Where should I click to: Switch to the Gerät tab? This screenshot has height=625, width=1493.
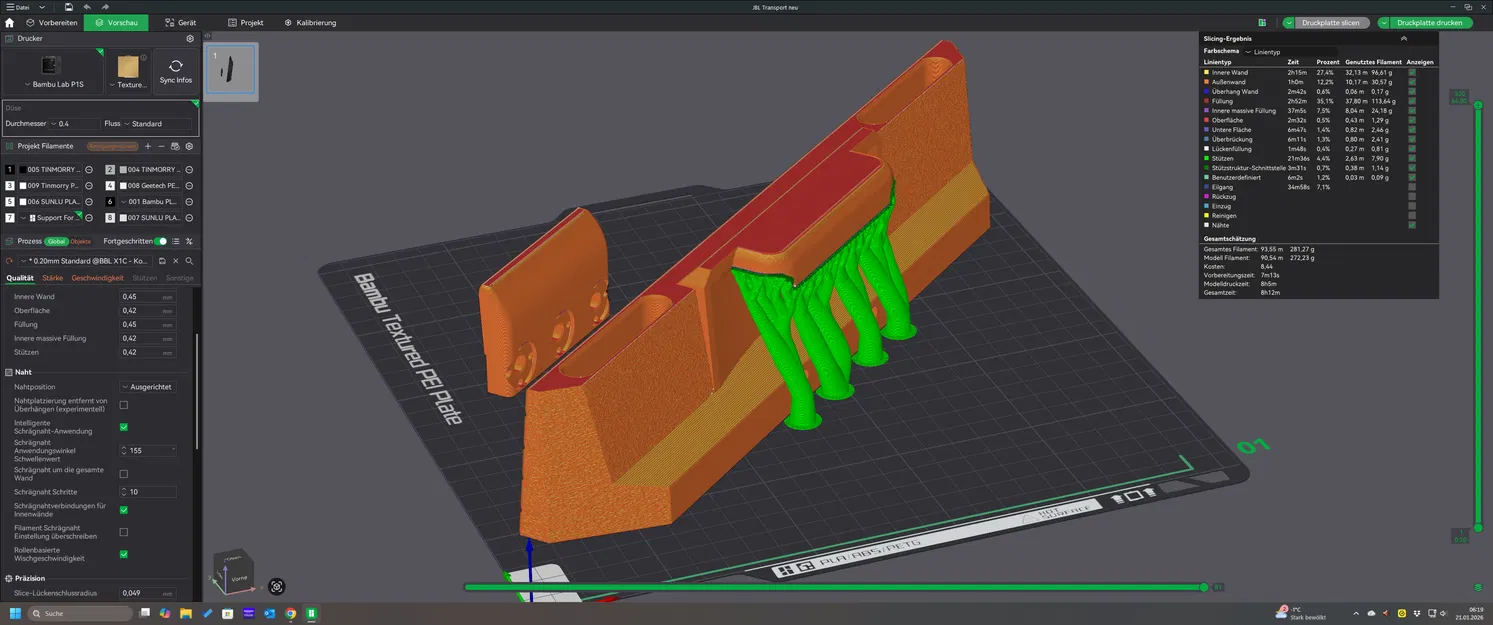[x=180, y=22]
